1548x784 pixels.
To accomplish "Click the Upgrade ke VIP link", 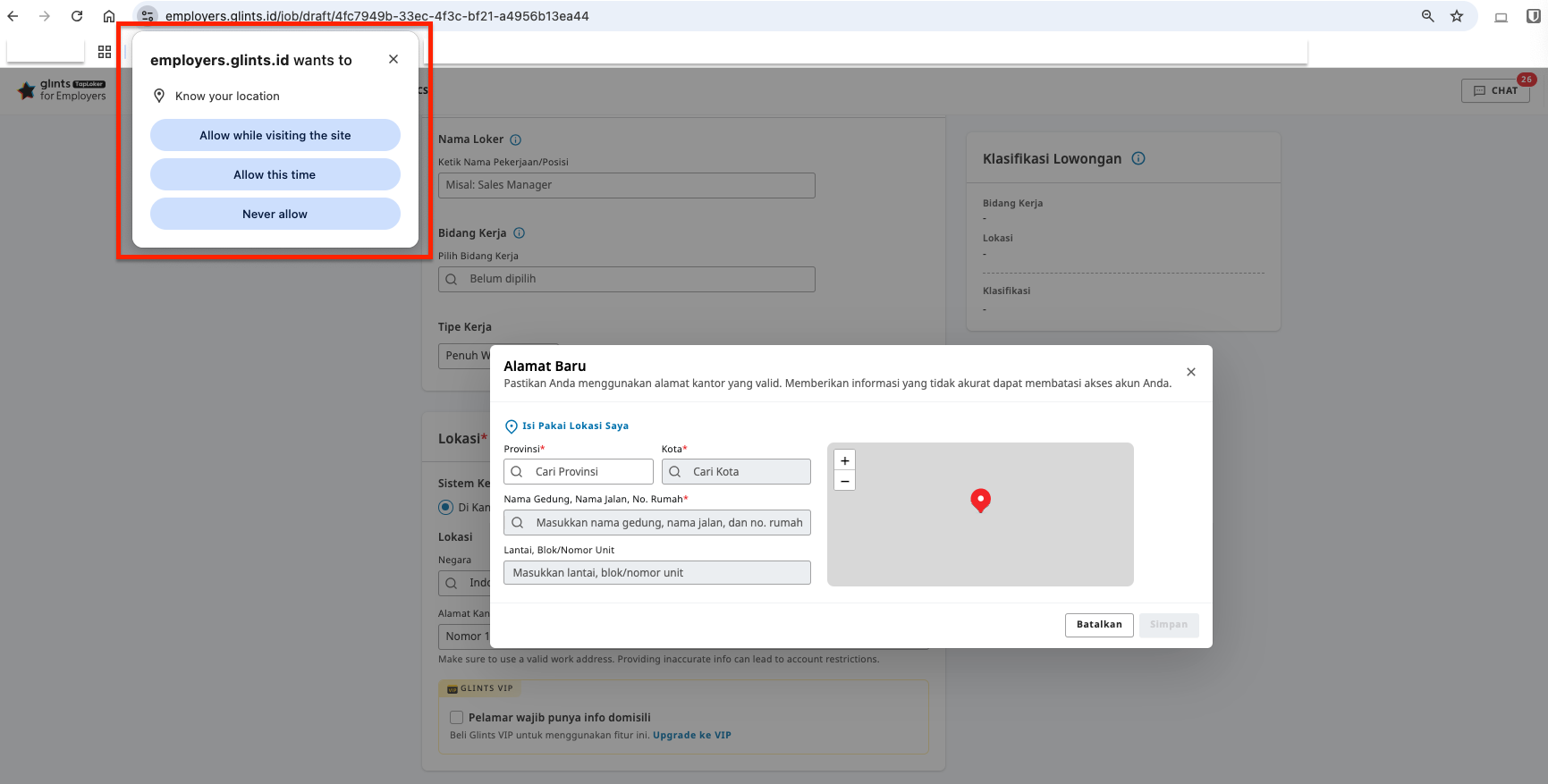I will point(692,736).
